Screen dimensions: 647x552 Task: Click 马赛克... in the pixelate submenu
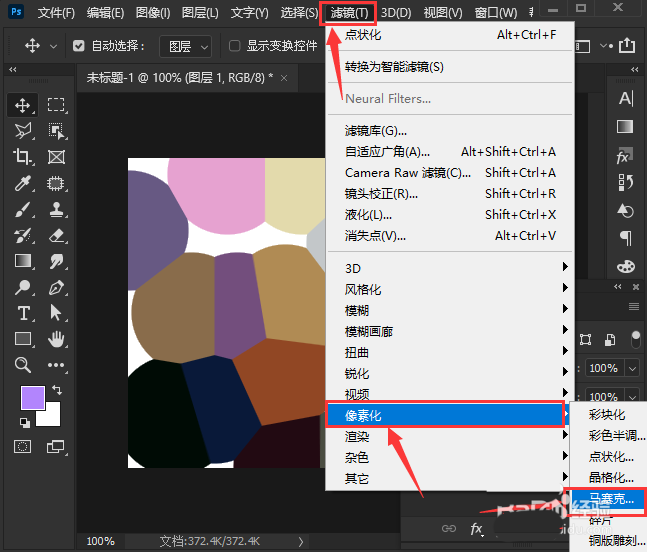(x=610, y=498)
